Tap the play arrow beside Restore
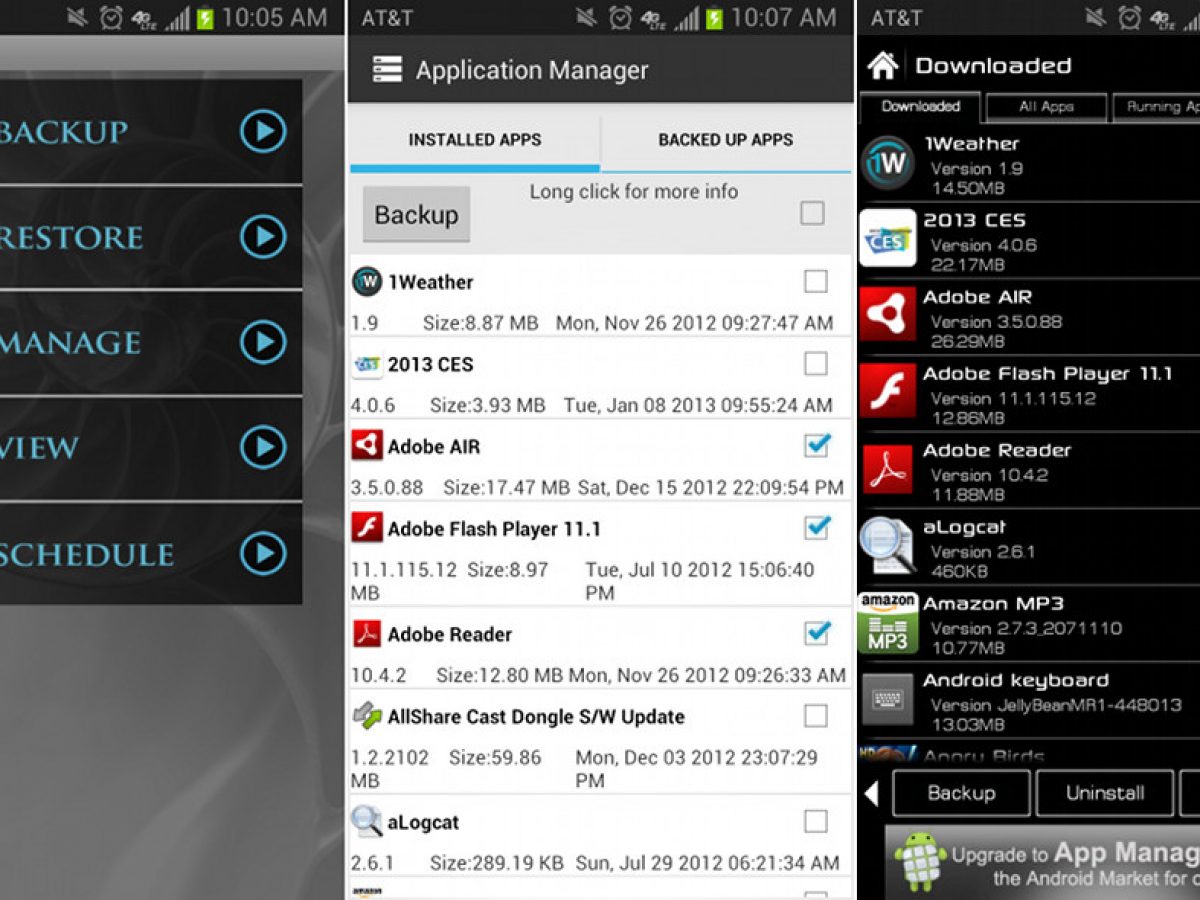Image resolution: width=1200 pixels, height=900 pixels. click(x=263, y=237)
